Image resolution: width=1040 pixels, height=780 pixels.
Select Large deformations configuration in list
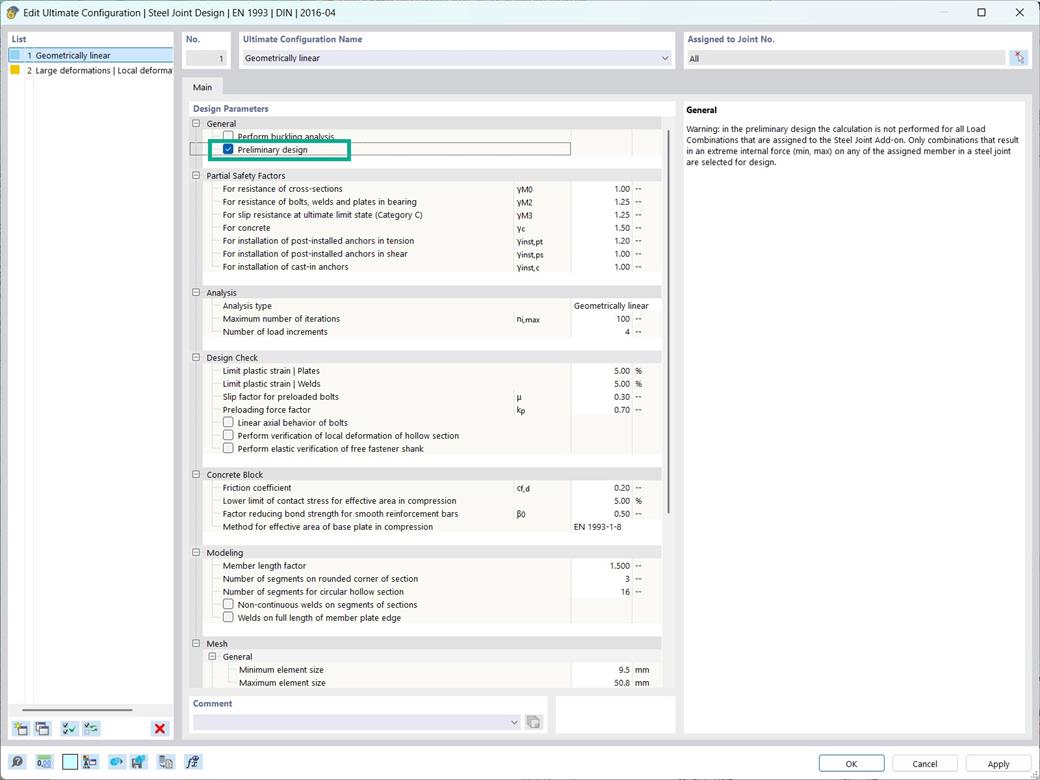tap(90, 70)
